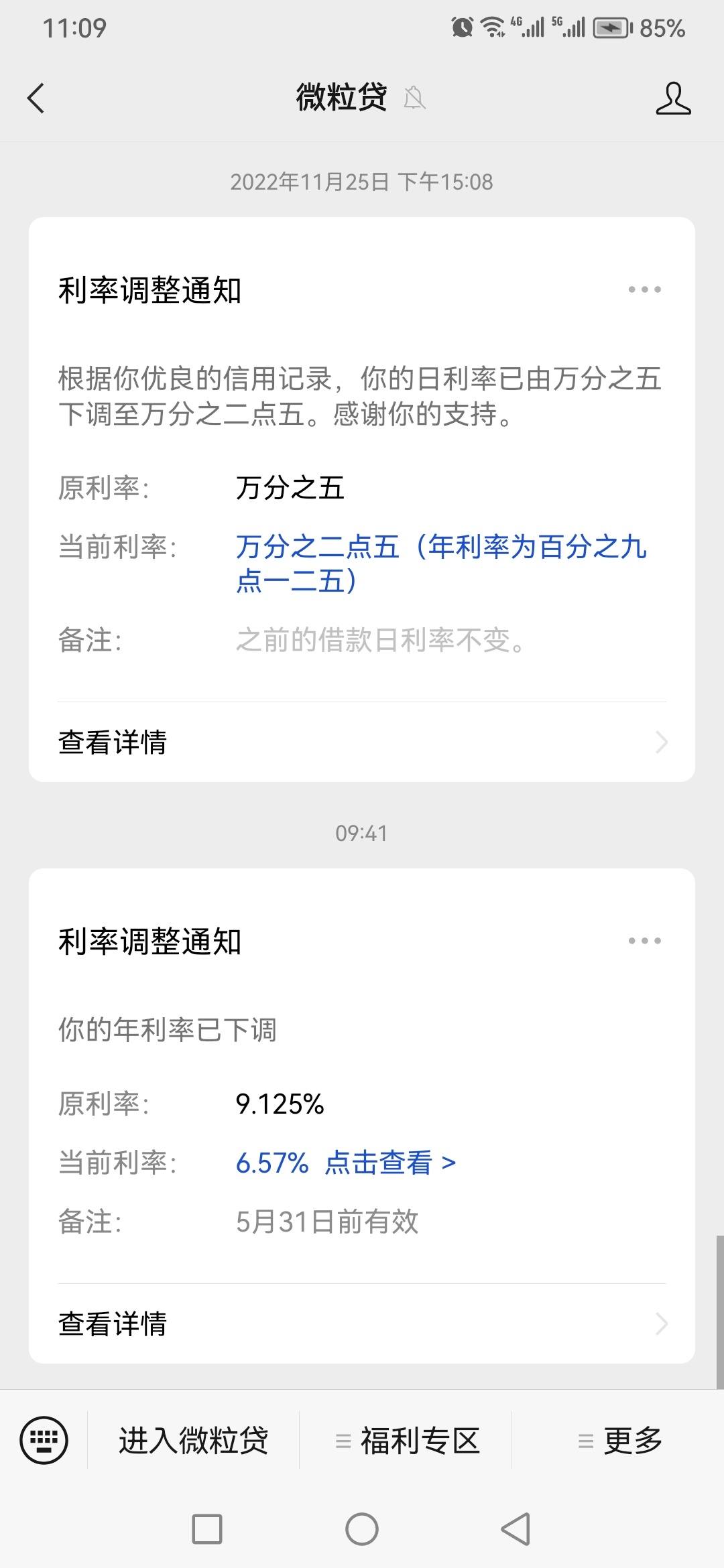This screenshot has width=724, height=1568.
Task: Open 查看详情 on the first notice
Action: pos(362,742)
